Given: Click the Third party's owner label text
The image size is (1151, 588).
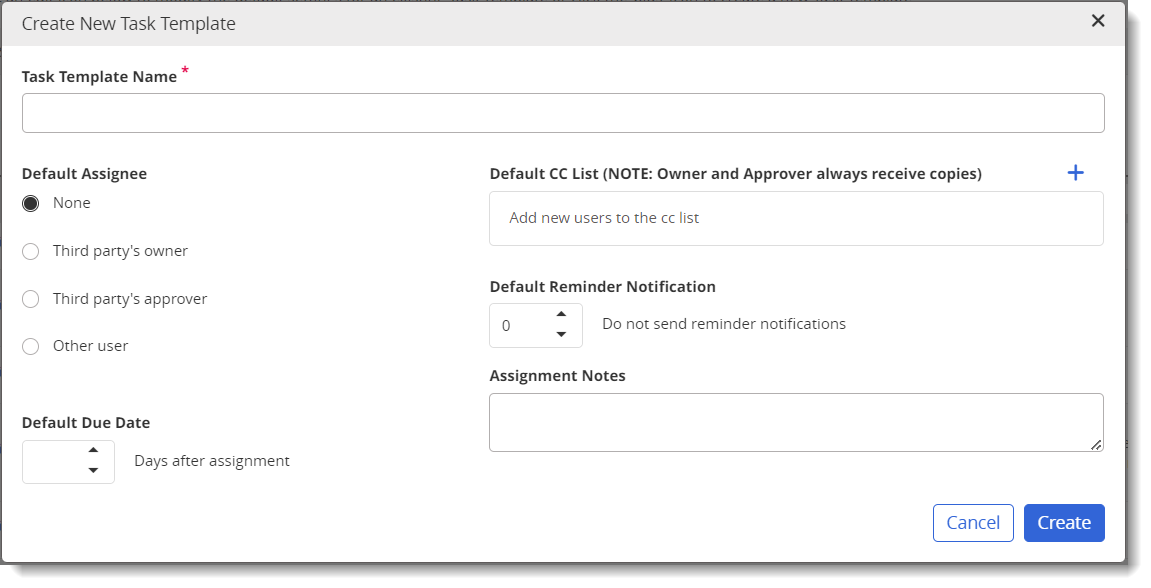Looking at the screenshot, I should click(120, 251).
